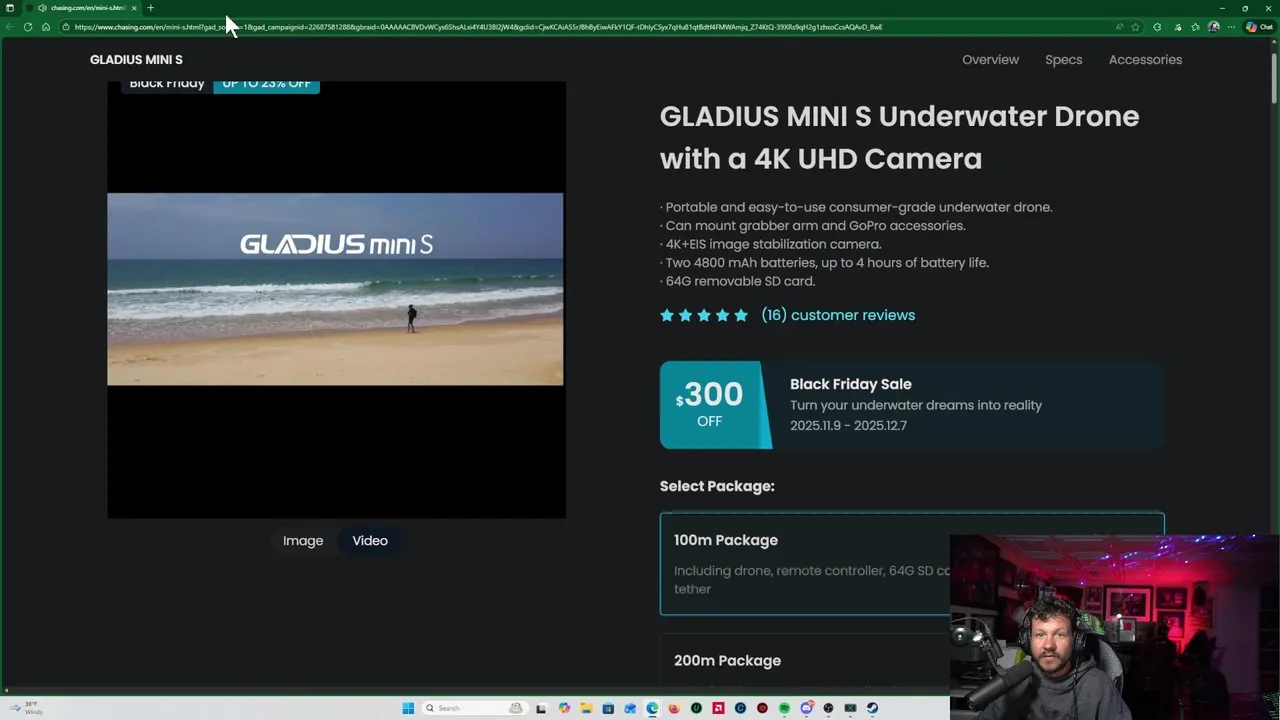1280x720 pixels.
Task: Open the browser home page icon
Action: [x=46, y=27]
